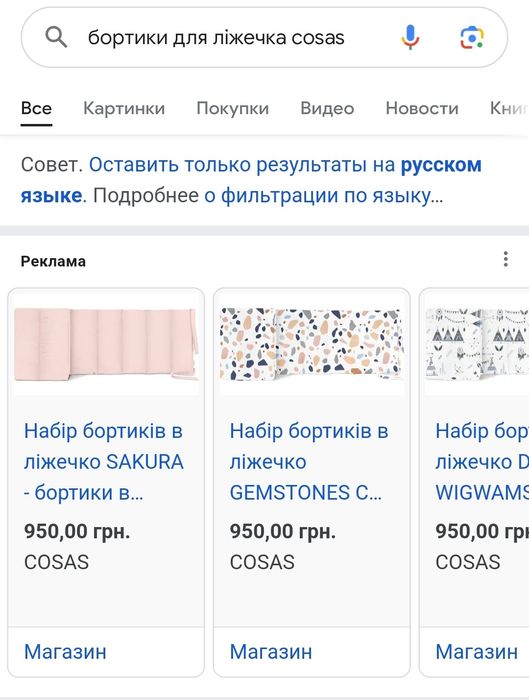Keep only Russian-language results link

[x=251, y=180]
